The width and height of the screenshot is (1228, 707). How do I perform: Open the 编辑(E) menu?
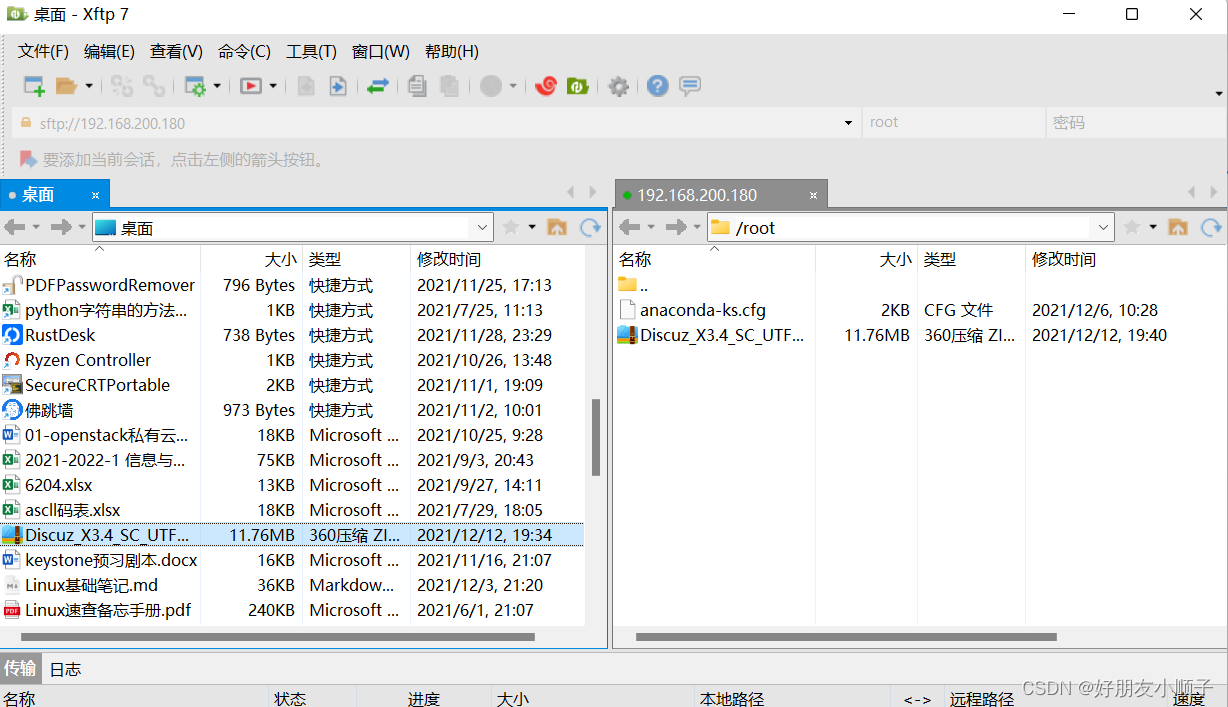pyautogui.click(x=109, y=51)
